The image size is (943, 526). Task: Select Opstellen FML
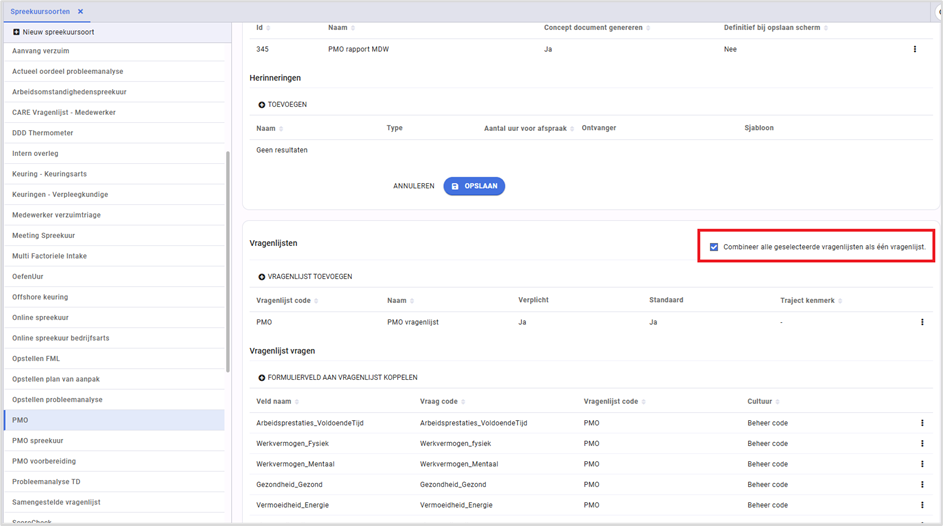coord(114,359)
